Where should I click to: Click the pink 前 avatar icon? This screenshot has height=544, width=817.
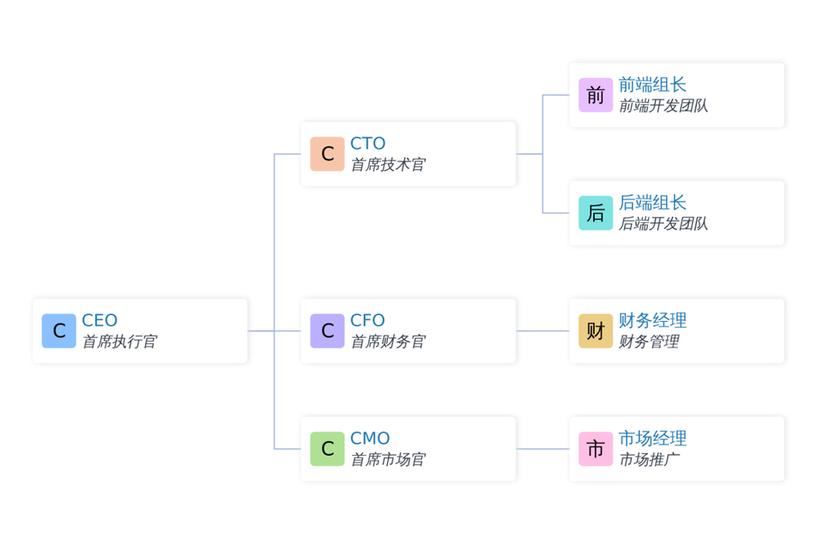tap(596, 95)
